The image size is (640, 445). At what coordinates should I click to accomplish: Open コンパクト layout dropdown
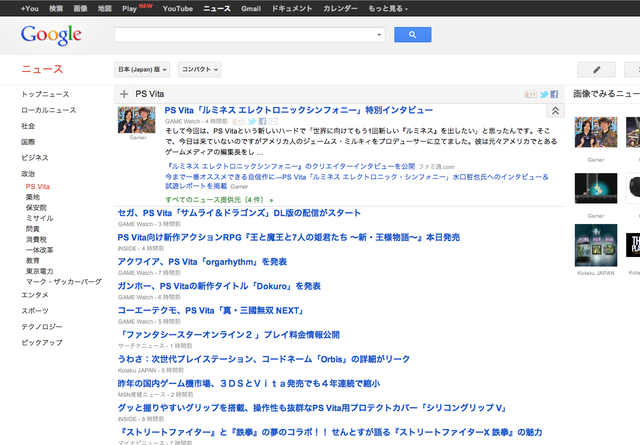point(200,69)
